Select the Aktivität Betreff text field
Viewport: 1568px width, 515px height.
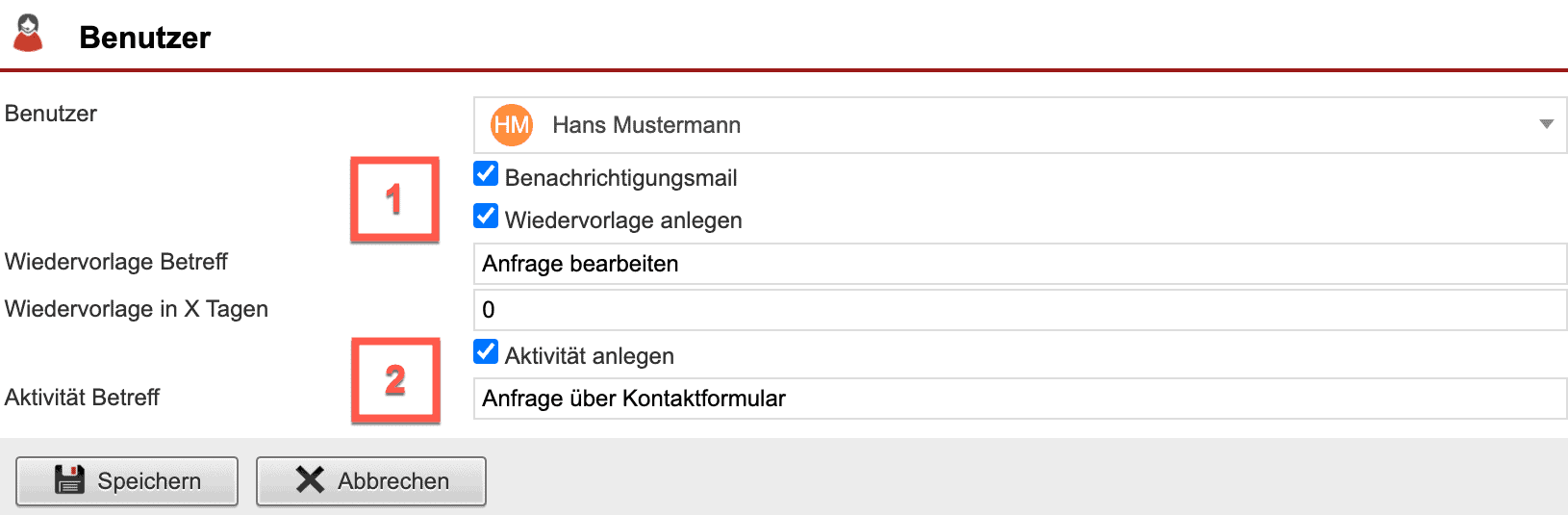click(x=1020, y=399)
